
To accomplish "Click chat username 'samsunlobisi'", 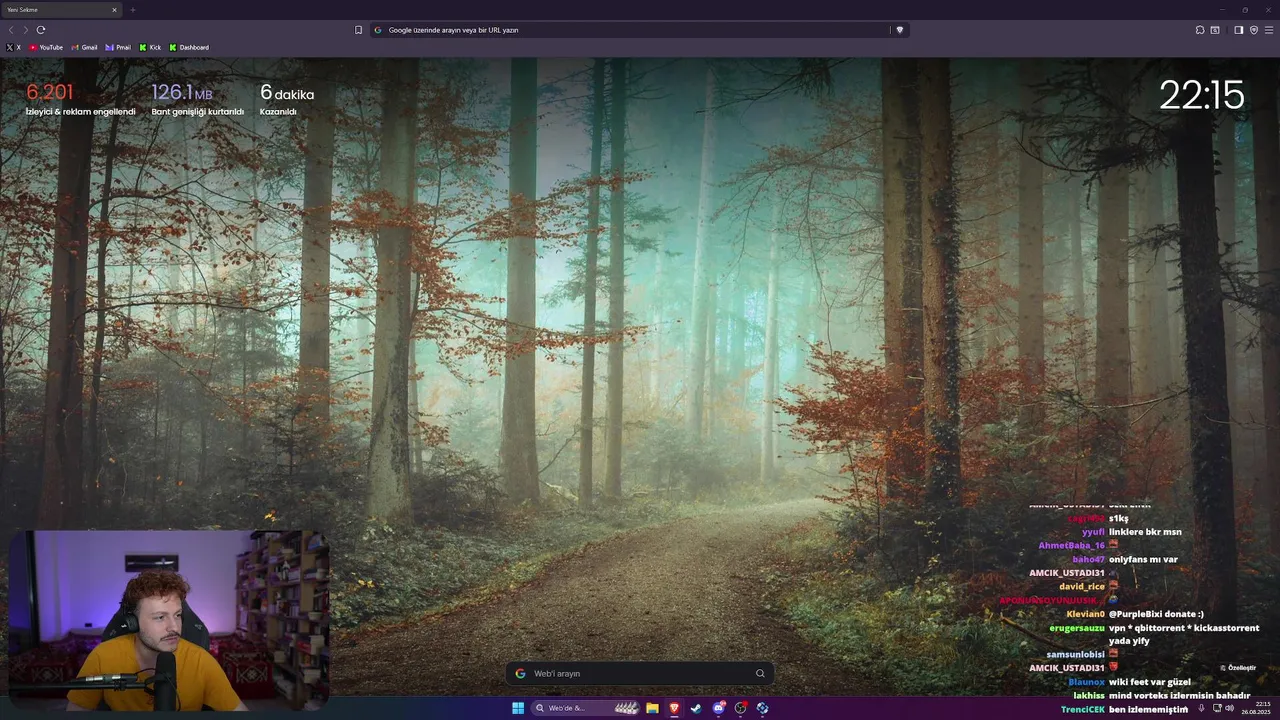I will pos(1075,654).
